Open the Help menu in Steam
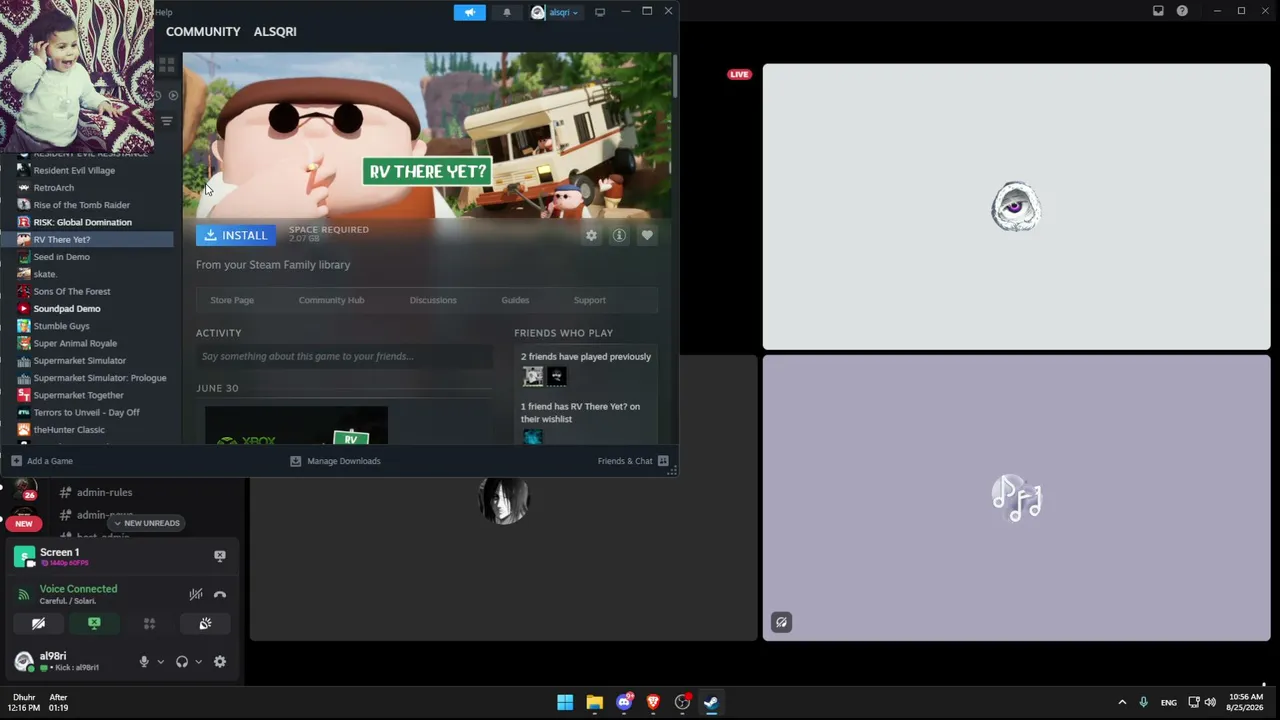The width and height of the screenshot is (1280, 720). (x=164, y=12)
